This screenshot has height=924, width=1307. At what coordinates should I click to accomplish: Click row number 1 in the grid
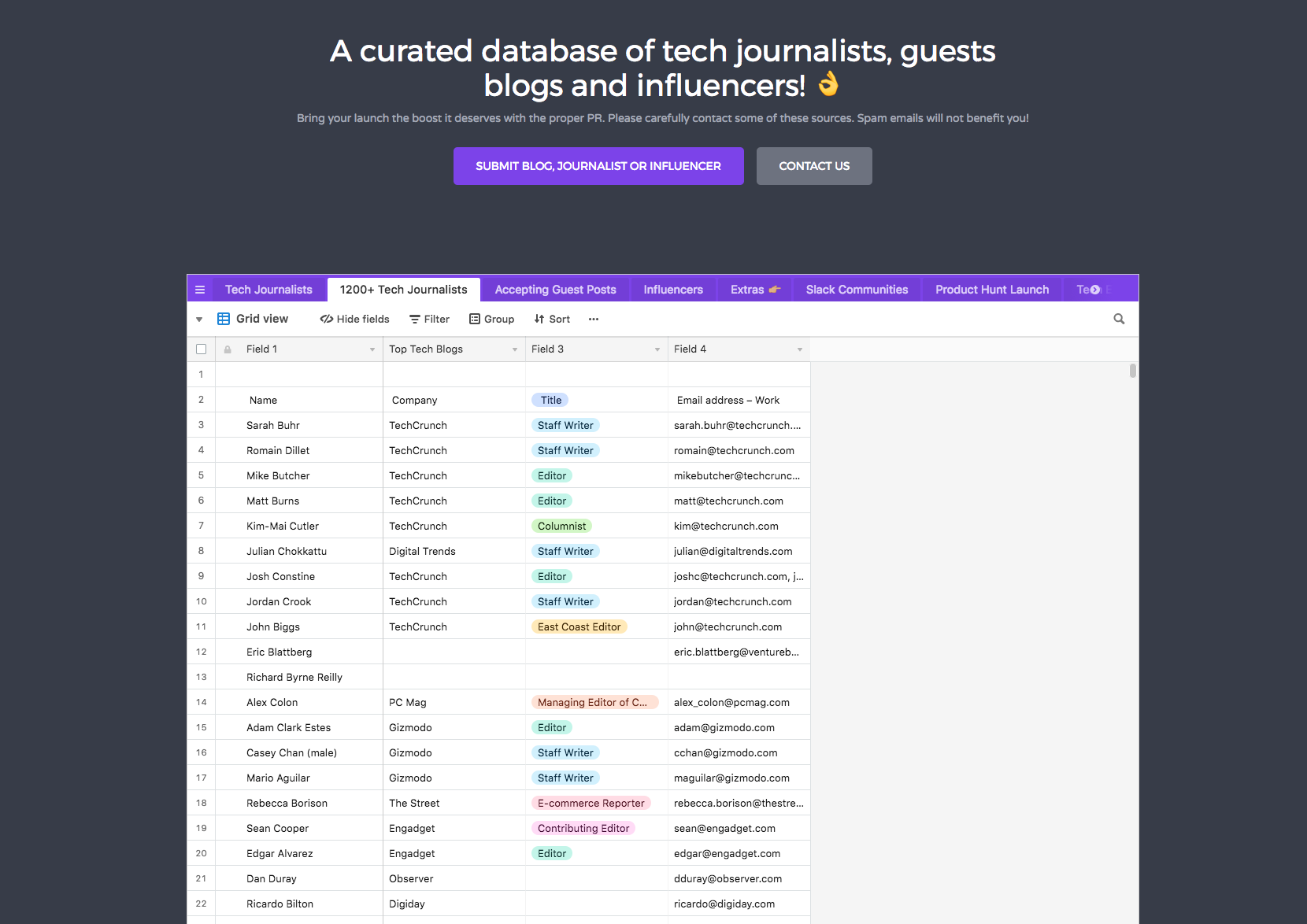pos(201,375)
